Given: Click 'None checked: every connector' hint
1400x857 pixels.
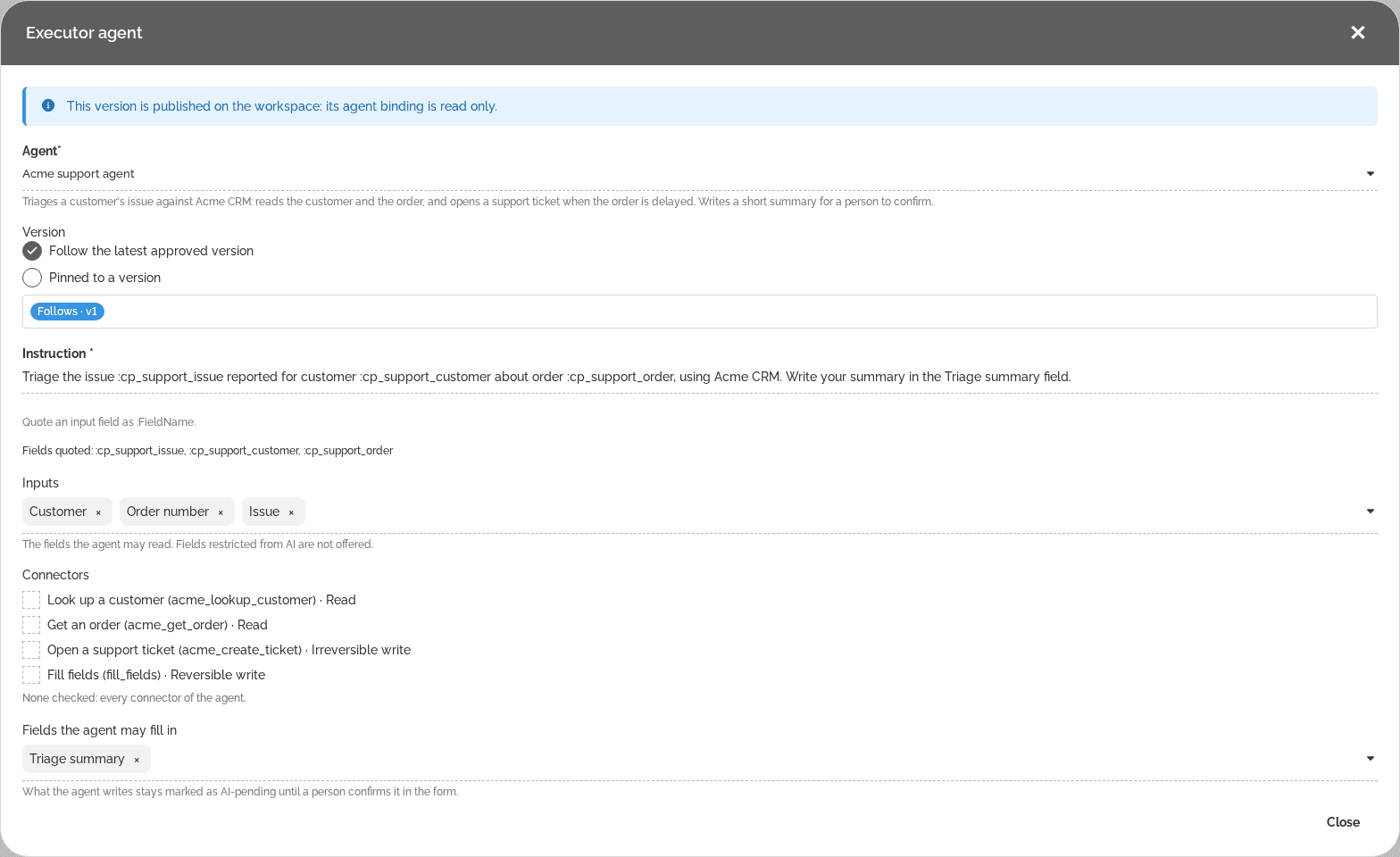Looking at the screenshot, I should tap(134, 698).
